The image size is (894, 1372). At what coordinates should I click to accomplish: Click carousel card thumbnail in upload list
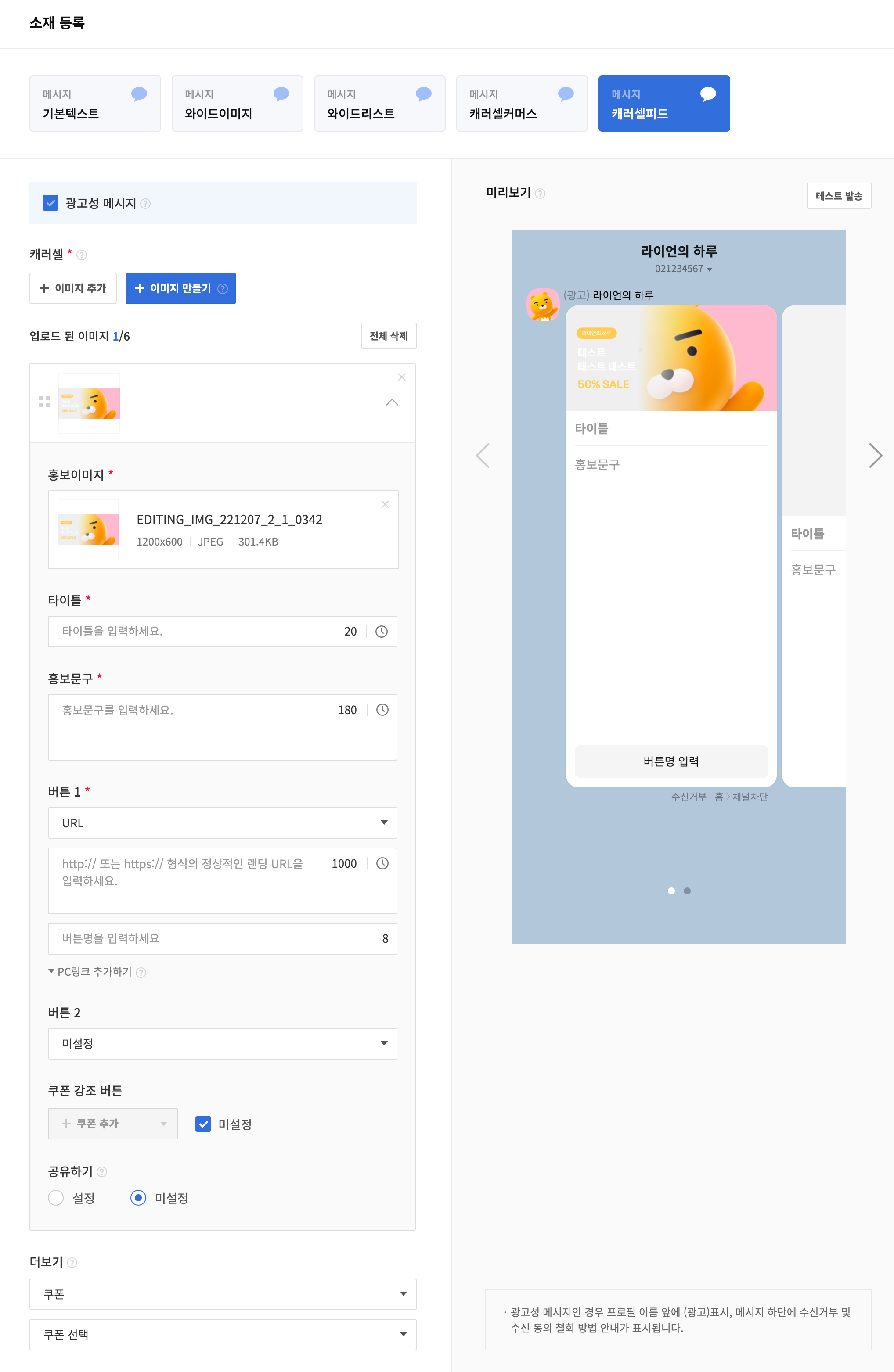tap(89, 403)
